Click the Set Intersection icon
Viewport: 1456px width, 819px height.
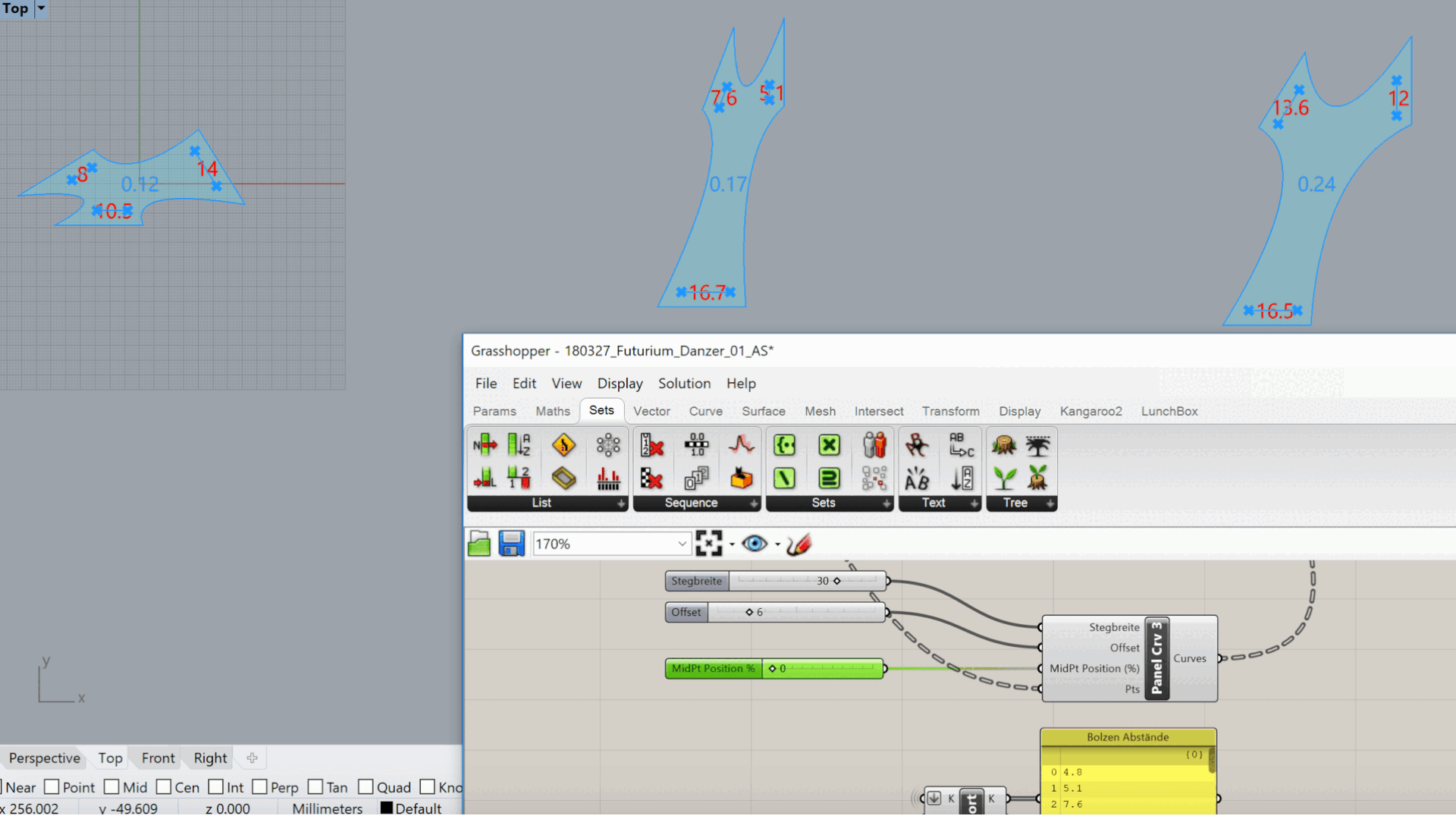829,445
